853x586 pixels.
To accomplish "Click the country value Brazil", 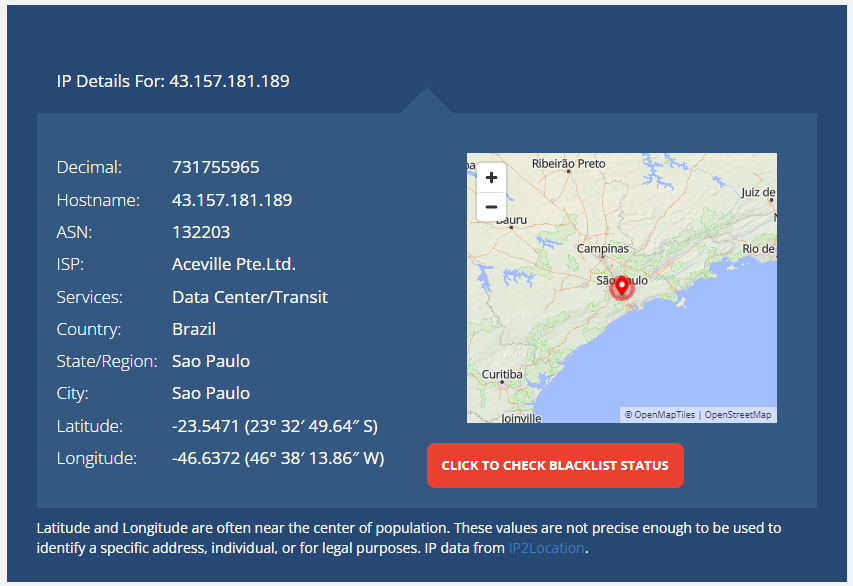I will [194, 329].
